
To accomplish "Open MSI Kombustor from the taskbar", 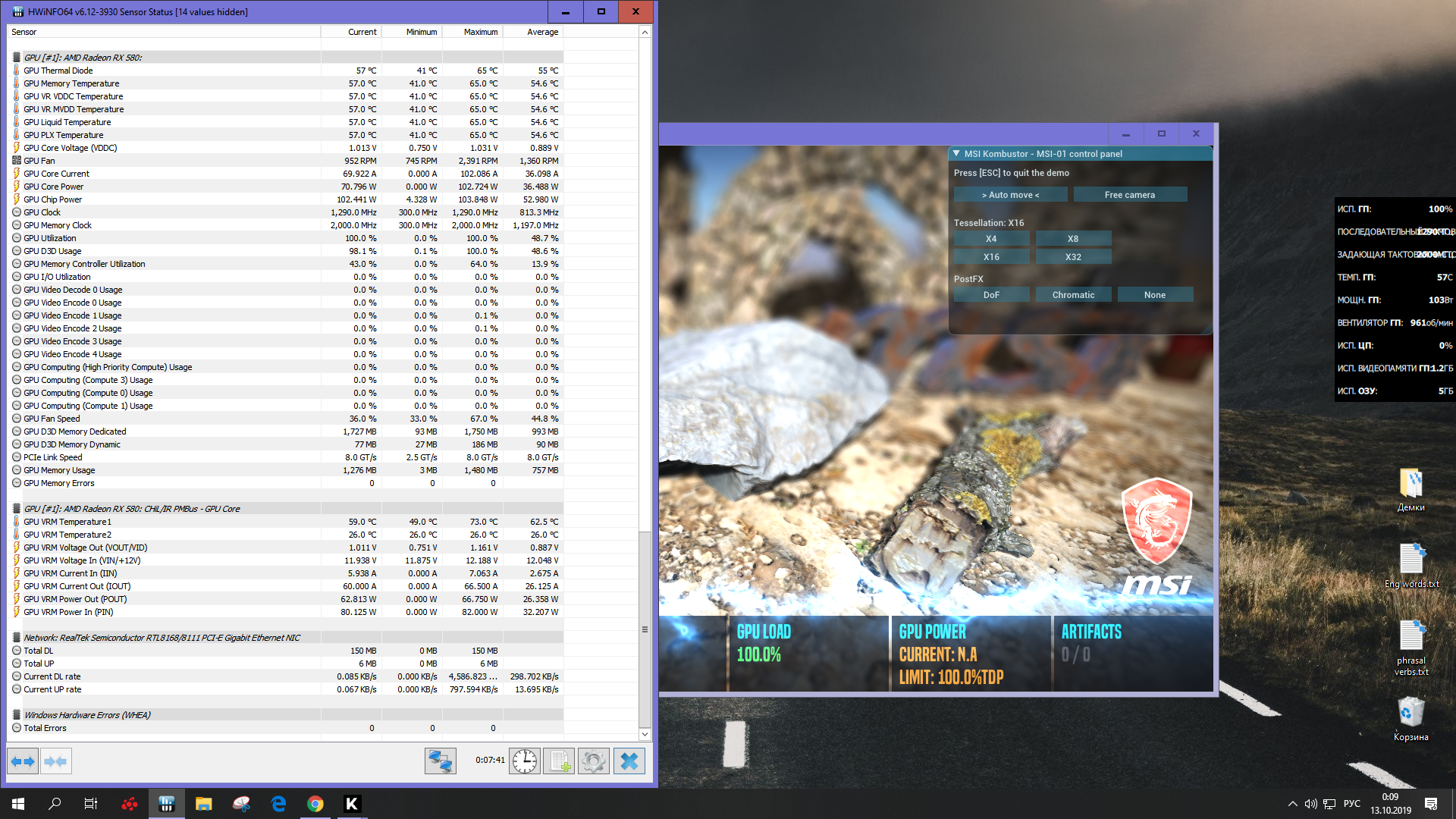I will click(x=352, y=804).
